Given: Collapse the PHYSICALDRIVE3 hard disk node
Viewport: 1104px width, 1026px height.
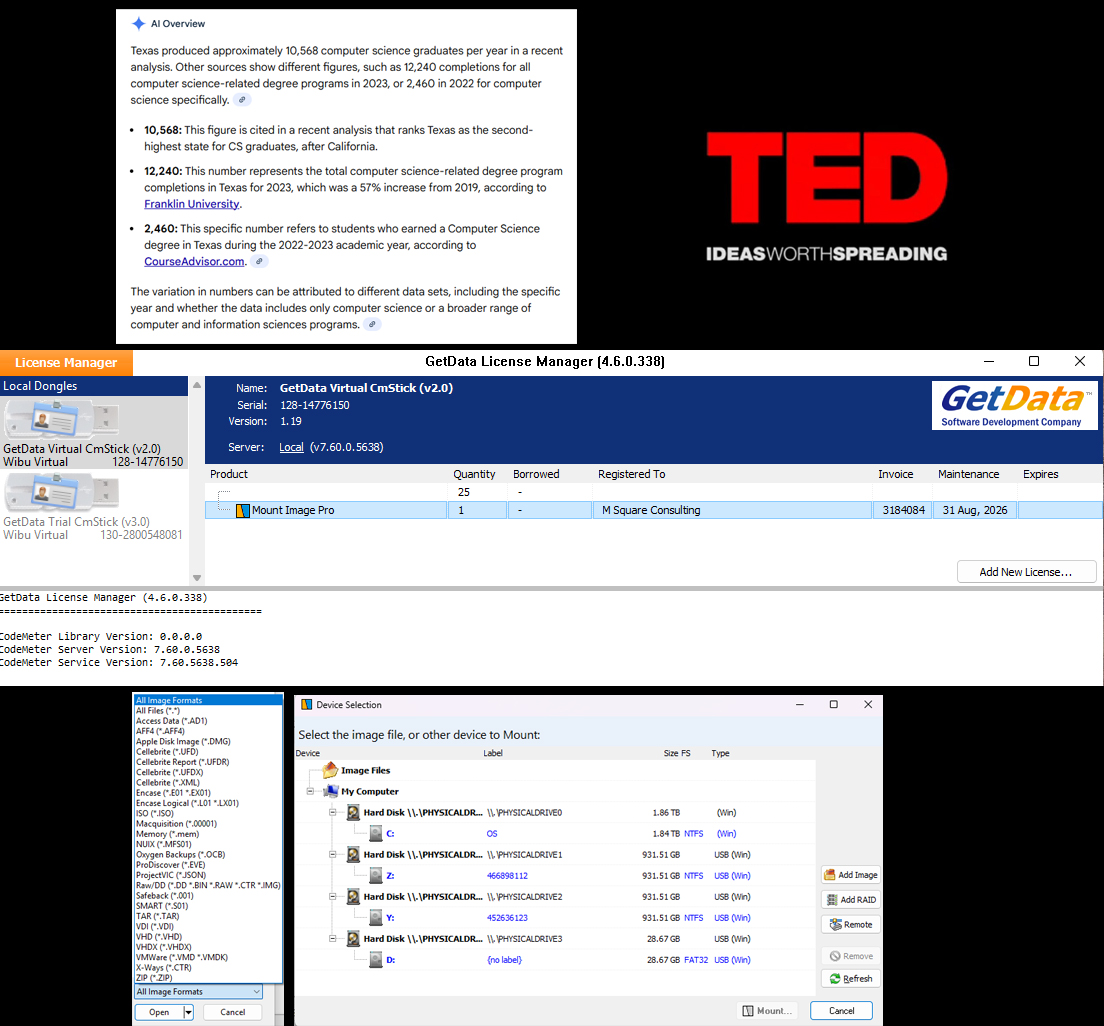Looking at the screenshot, I should tap(333, 939).
